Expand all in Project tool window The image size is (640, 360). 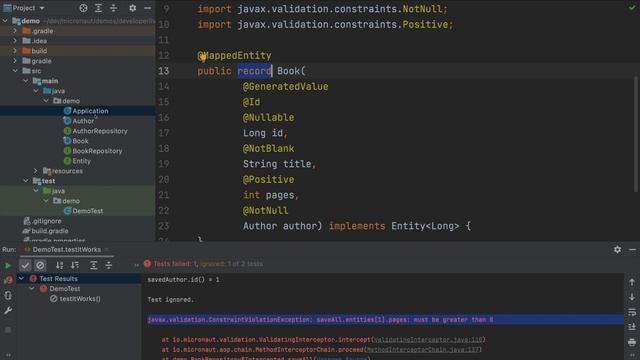(98, 8)
